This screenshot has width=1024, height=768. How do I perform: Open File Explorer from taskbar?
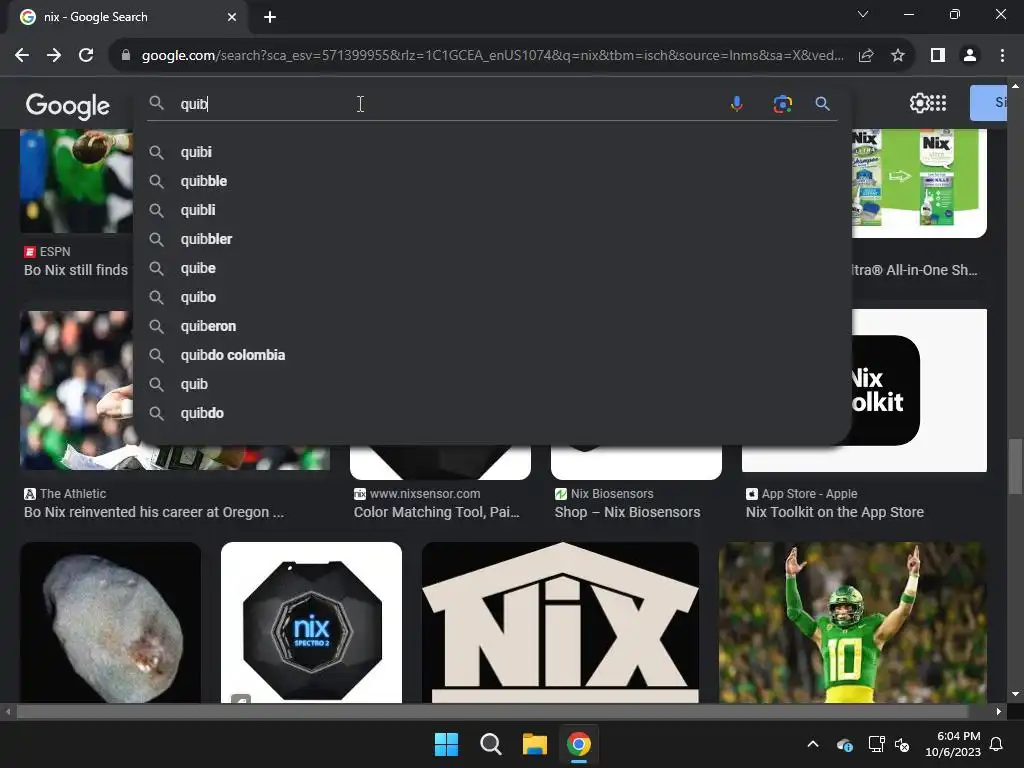click(534, 744)
